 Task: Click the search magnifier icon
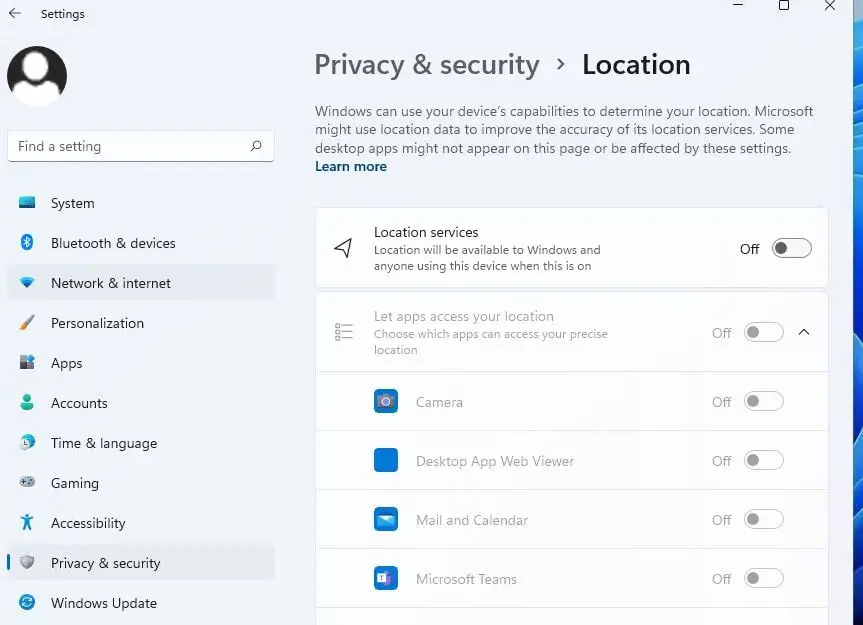[x=256, y=146]
